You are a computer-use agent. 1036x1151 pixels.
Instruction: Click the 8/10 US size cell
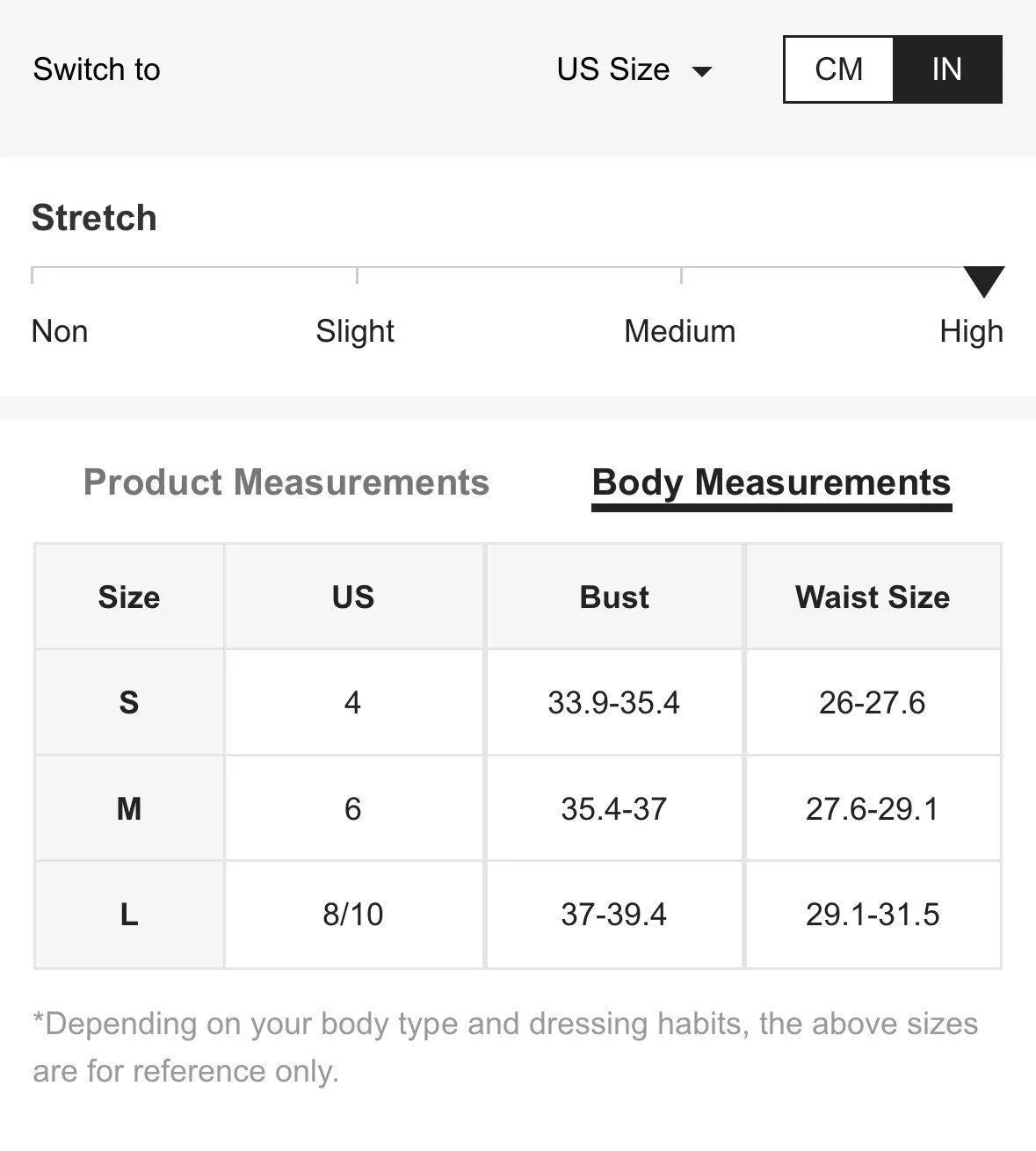[353, 915]
